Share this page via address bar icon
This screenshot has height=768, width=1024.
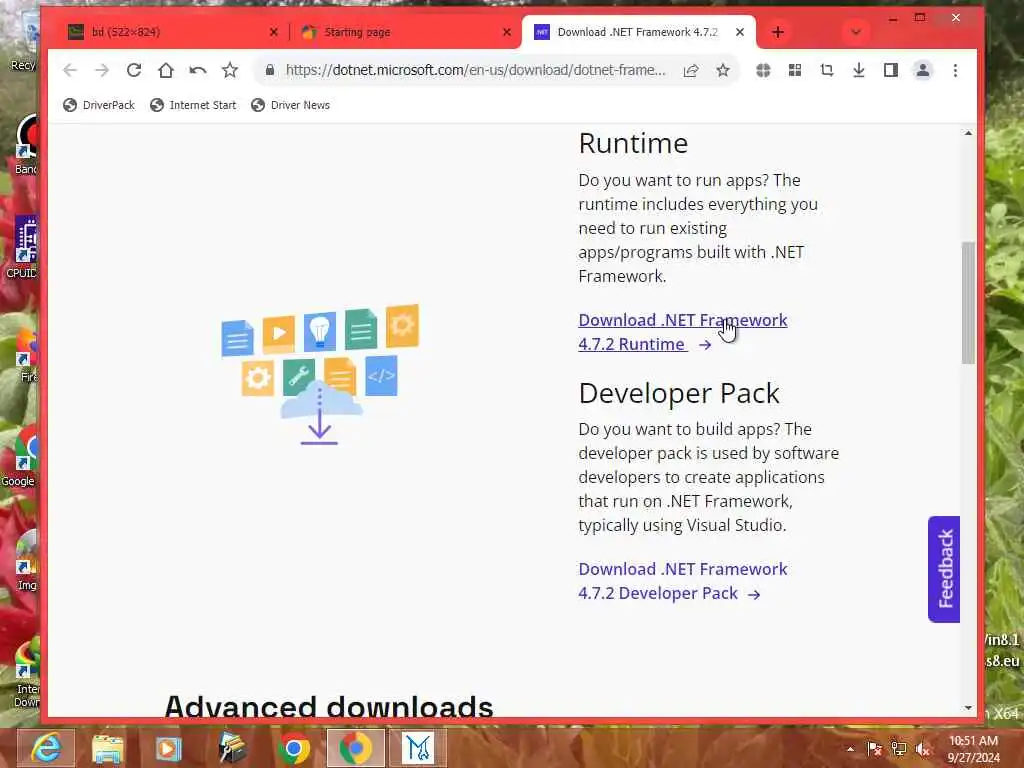(691, 70)
